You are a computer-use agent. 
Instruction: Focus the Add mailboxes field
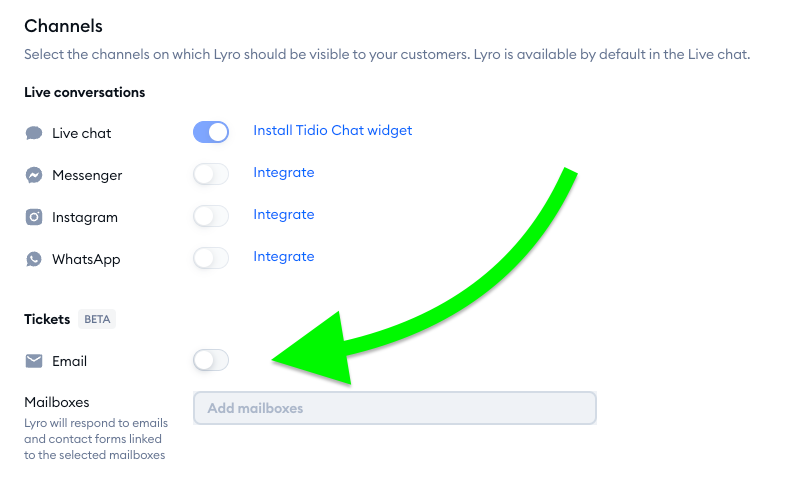pyautogui.click(x=394, y=408)
